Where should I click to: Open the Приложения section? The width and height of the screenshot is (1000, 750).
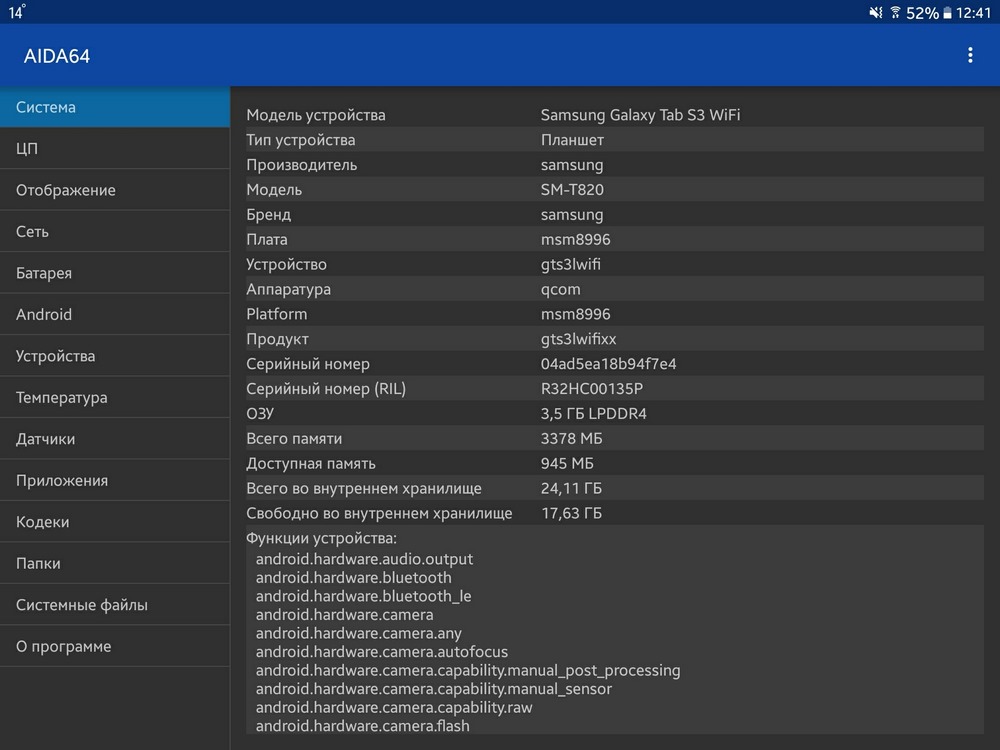pos(115,480)
